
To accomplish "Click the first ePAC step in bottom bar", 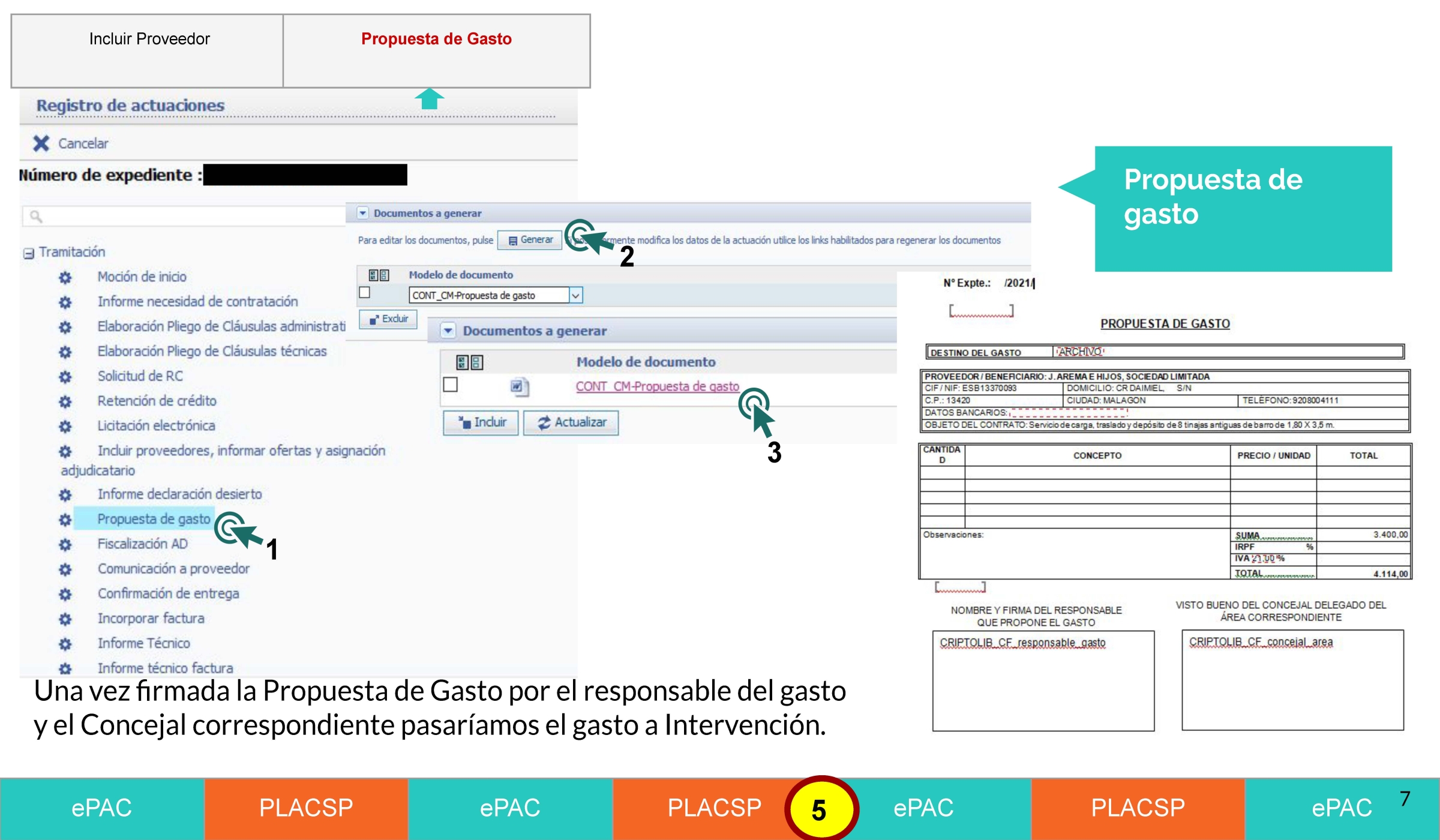I will (x=102, y=809).
